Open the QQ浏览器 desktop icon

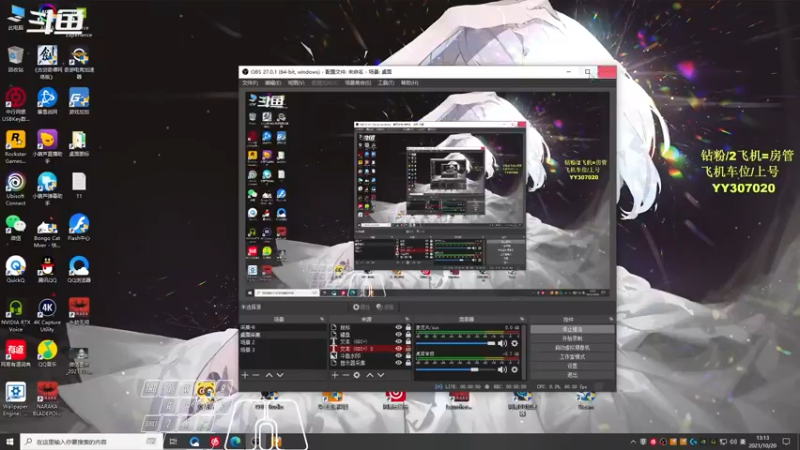(x=79, y=269)
